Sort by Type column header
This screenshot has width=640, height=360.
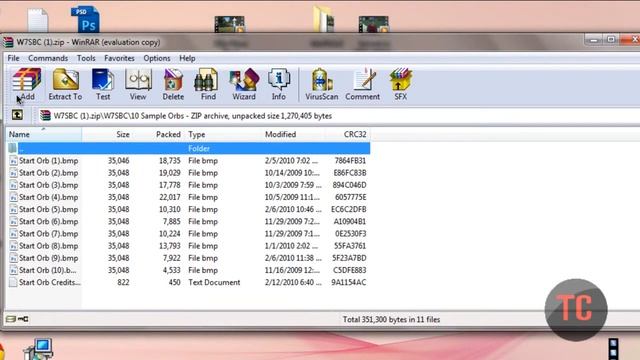pyautogui.click(x=222, y=134)
